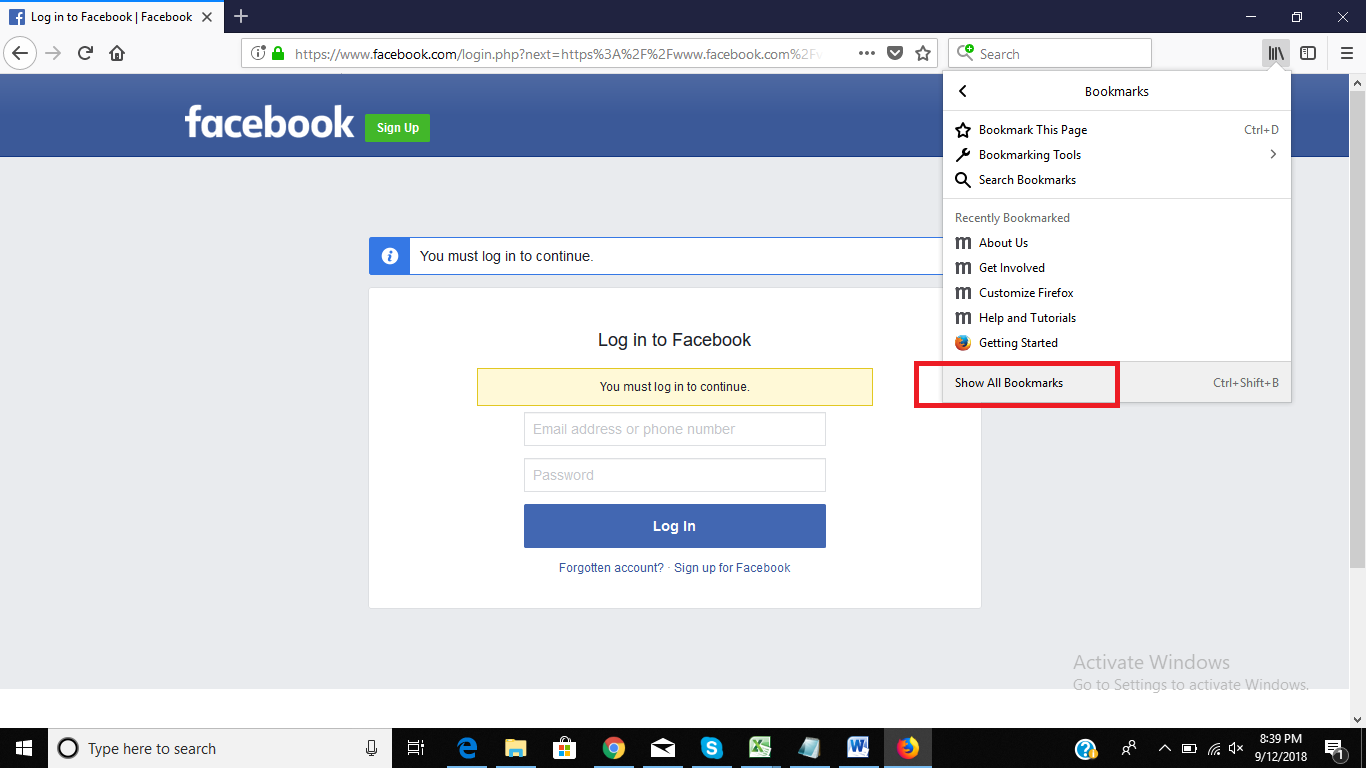Open Sign up for Facebook link
This screenshot has height=768, width=1366.
tap(732, 568)
